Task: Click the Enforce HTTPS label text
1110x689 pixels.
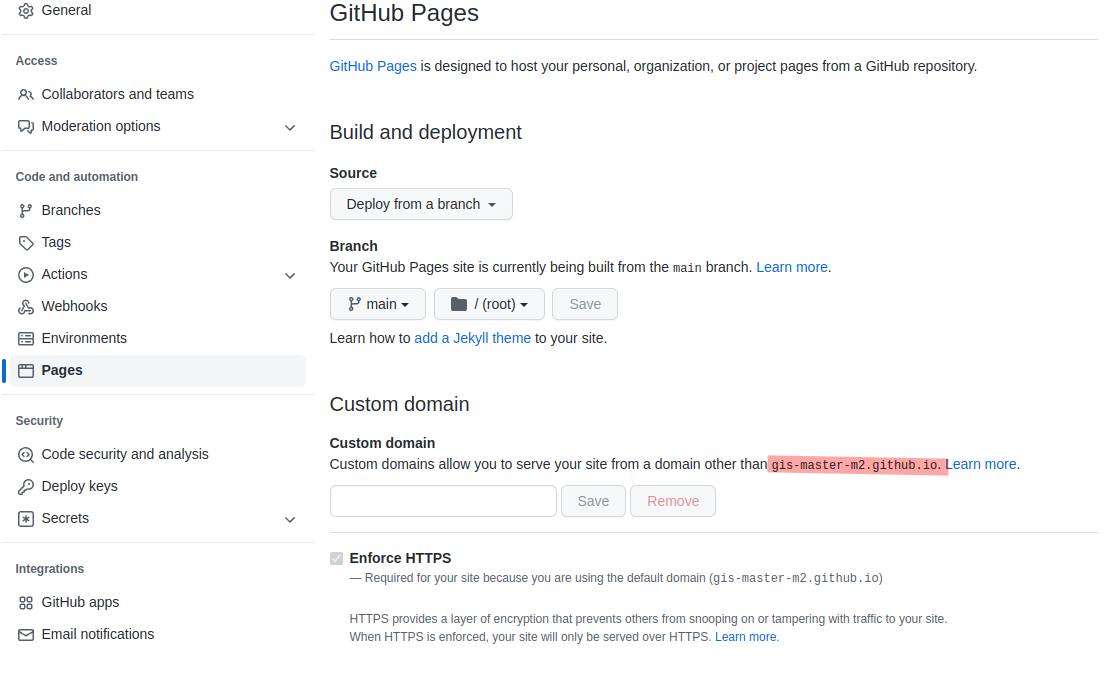Action: pos(400,558)
